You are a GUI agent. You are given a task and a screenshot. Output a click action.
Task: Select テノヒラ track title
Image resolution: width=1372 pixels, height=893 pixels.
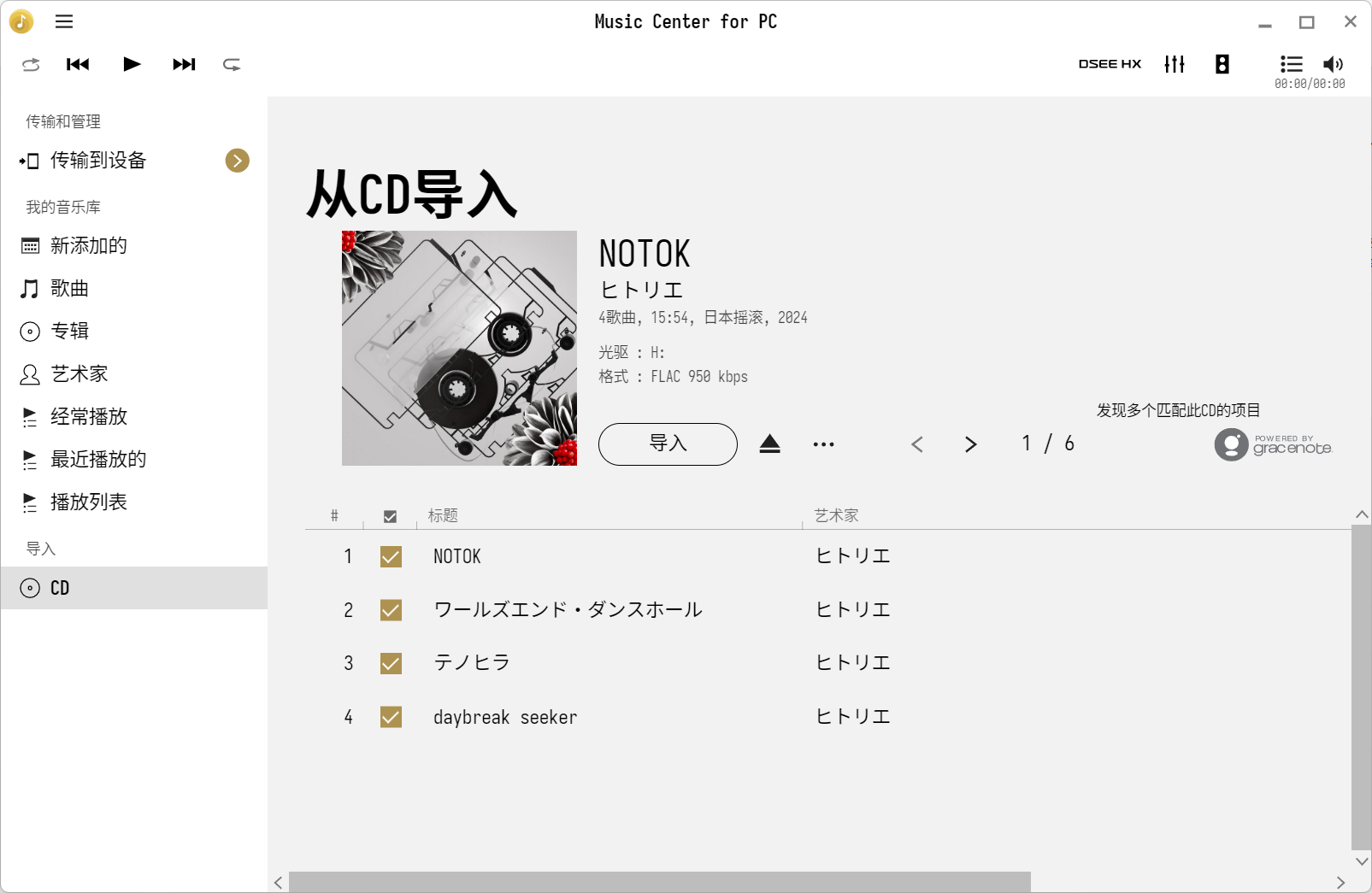(472, 662)
